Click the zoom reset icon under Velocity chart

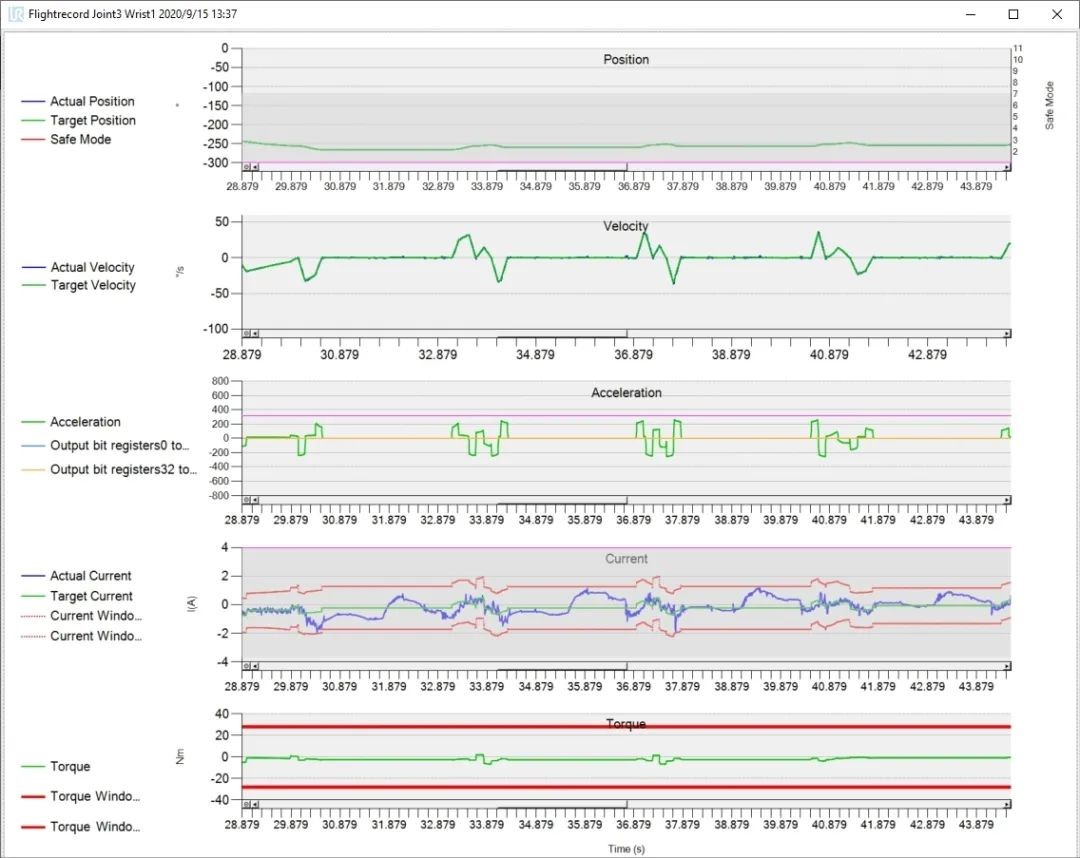coord(246,334)
